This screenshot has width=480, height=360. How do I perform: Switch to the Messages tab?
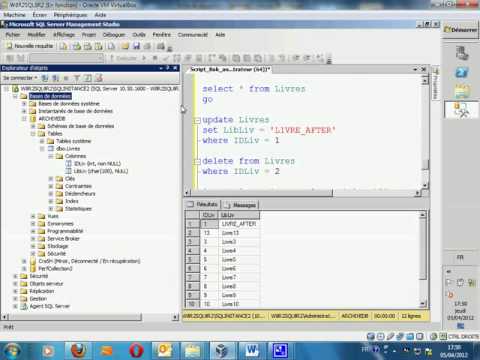point(240,205)
